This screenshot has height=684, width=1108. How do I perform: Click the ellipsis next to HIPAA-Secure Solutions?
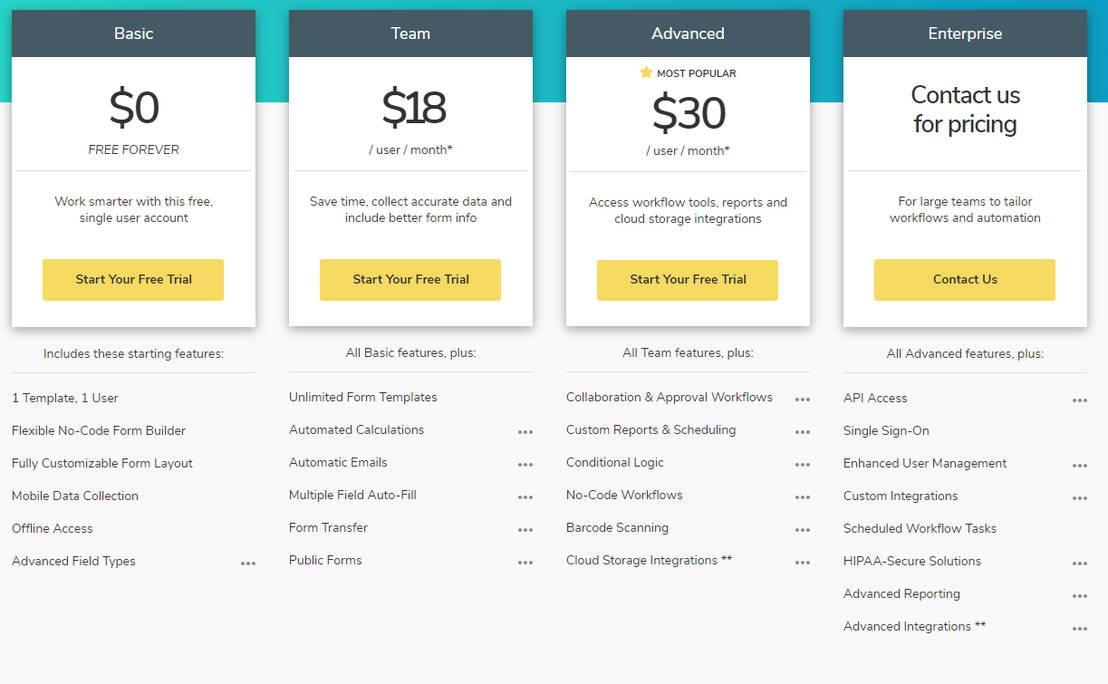click(x=1079, y=563)
